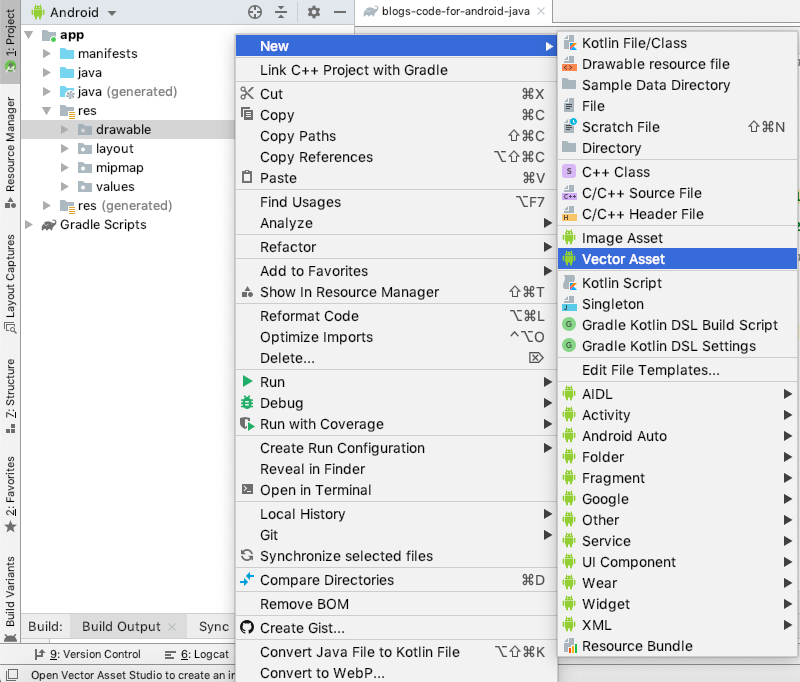The image size is (800, 682).
Task: Click the locate/scroll-from-source target icon
Action: (255, 12)
